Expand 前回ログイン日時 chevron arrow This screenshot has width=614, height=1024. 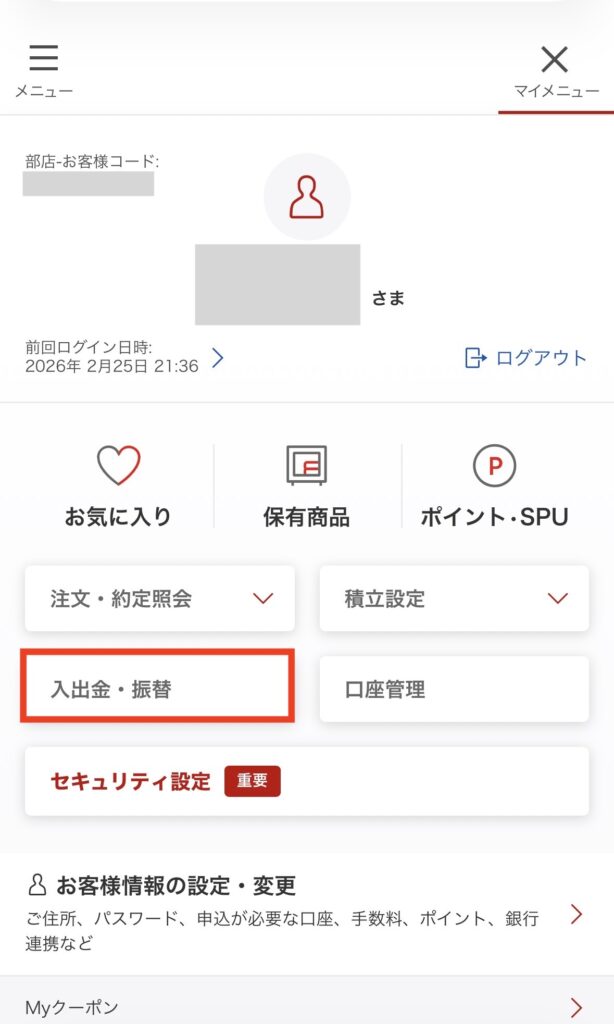[x=218, y=358]
